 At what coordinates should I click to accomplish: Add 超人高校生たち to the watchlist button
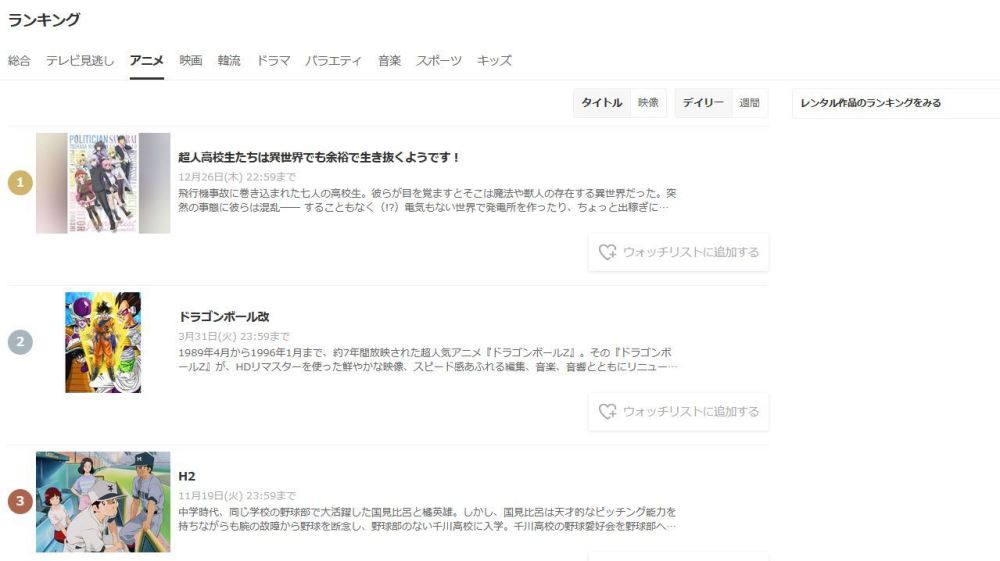click(x=679, y=252)
